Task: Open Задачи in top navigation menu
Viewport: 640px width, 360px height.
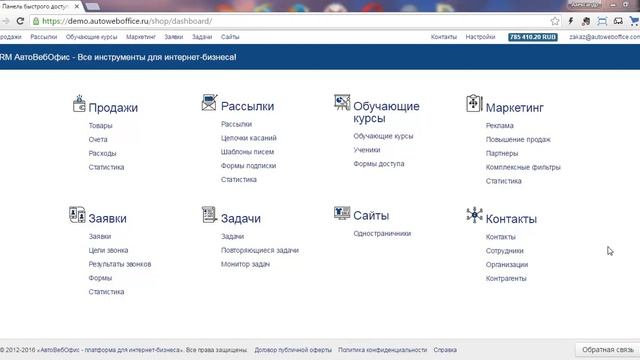Action: pos(202,37)
